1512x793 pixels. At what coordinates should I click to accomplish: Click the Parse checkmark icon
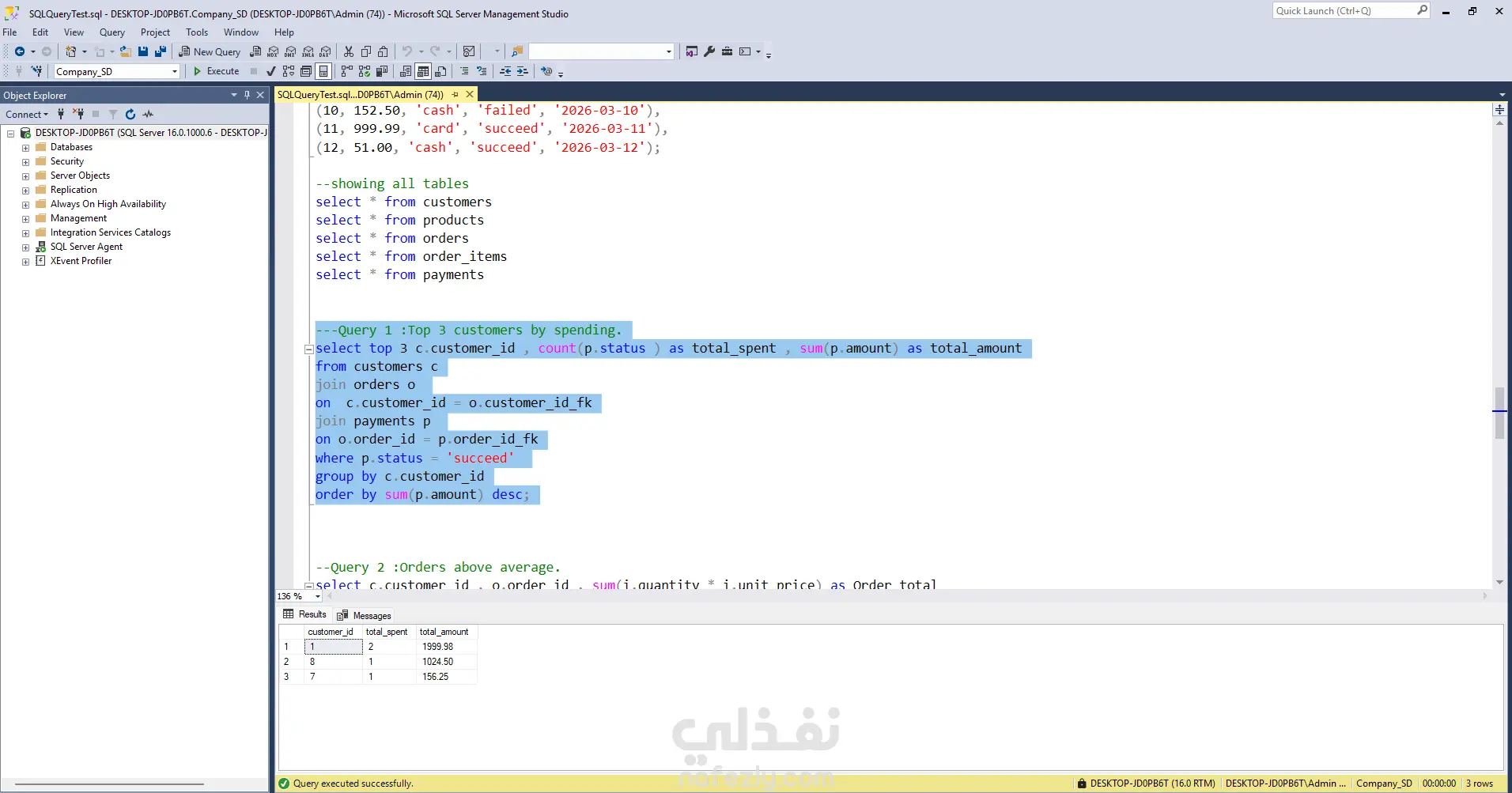click(x=270, y=71)
